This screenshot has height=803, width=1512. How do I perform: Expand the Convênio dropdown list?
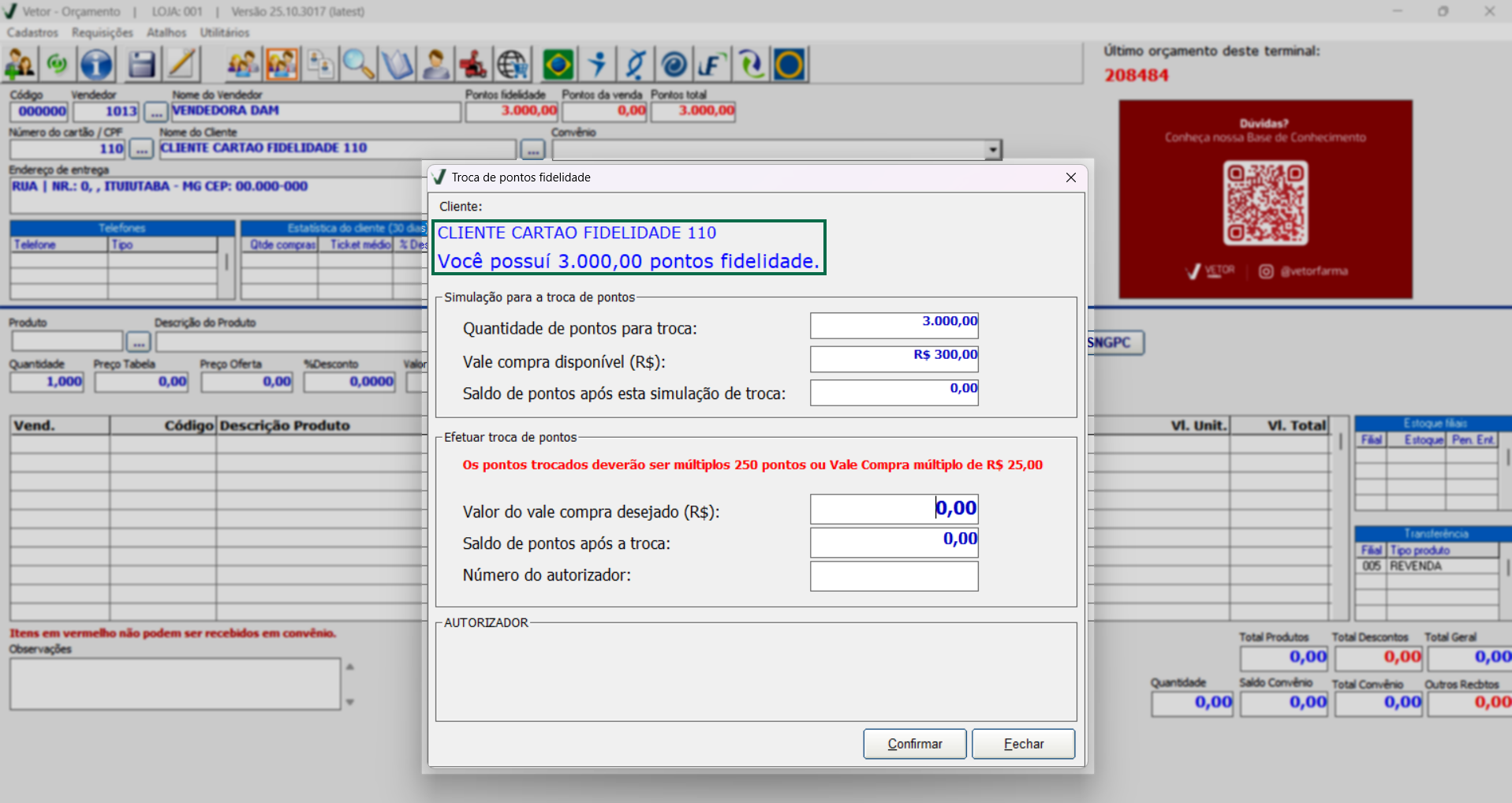pyautogui.click(x=993, y=149)
